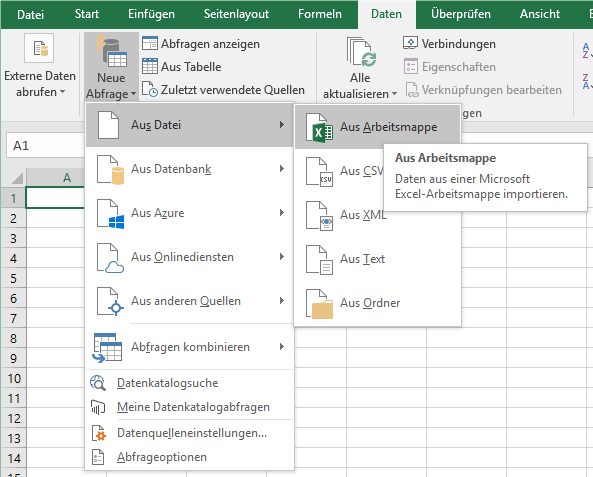Expand the Abfragen kombinieren submenu arrow

(x=282, y=346)
